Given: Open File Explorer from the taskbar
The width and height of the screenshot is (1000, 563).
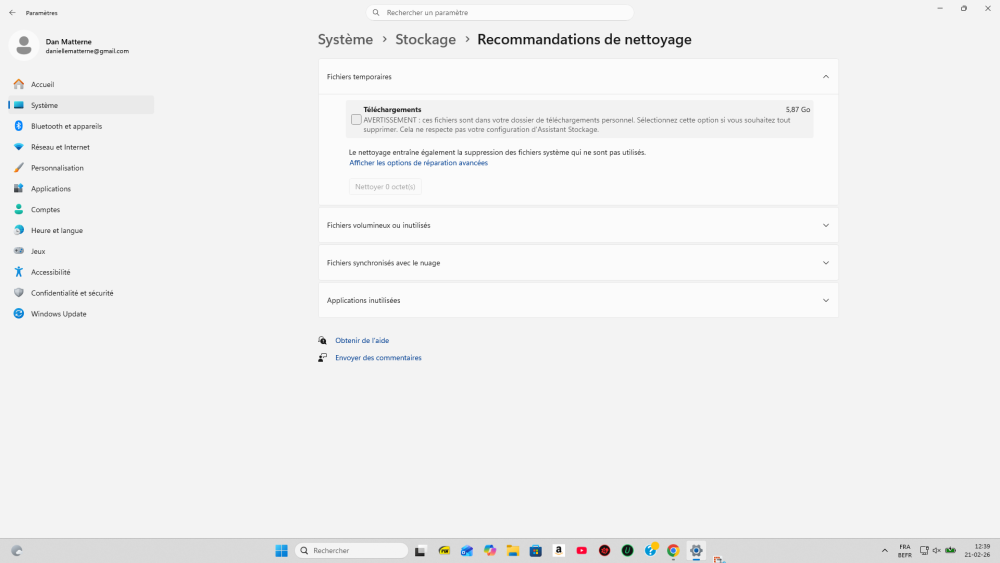Looking at the screenshot, I should click(512, 551).
